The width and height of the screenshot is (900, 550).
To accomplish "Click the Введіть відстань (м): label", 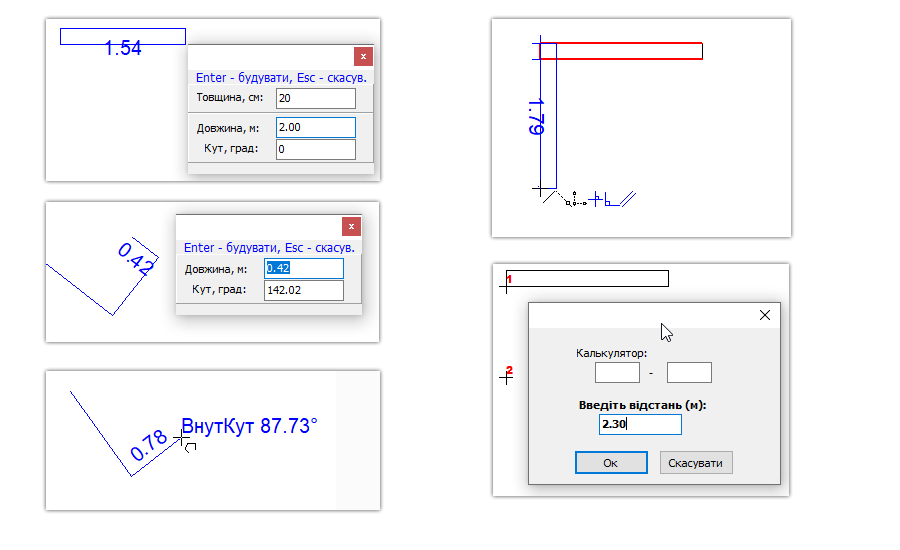I will coord(642,405).
